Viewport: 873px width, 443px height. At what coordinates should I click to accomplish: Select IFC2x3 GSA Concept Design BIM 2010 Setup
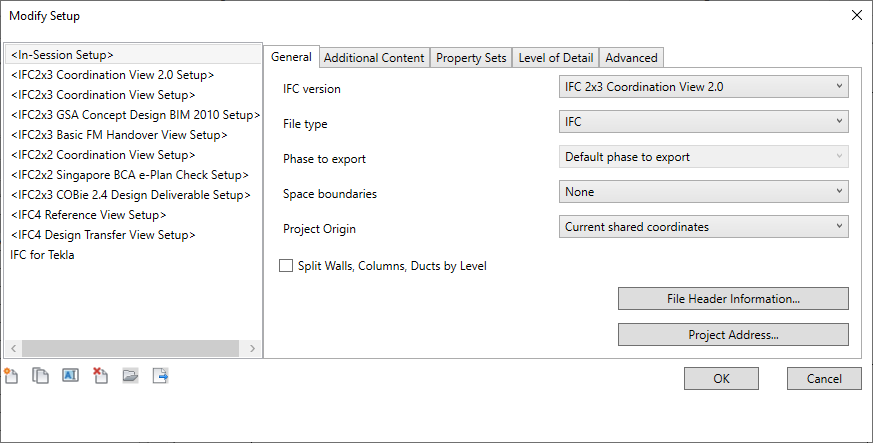point(133,115)
